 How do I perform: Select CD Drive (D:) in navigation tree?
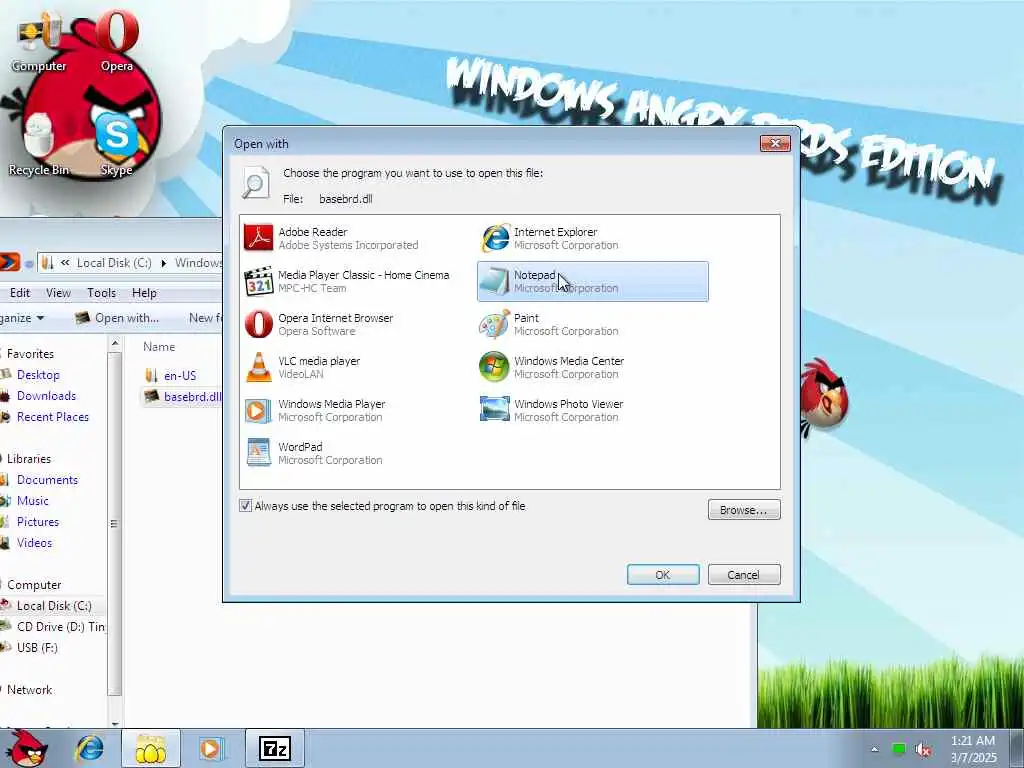tap(61, 626)
